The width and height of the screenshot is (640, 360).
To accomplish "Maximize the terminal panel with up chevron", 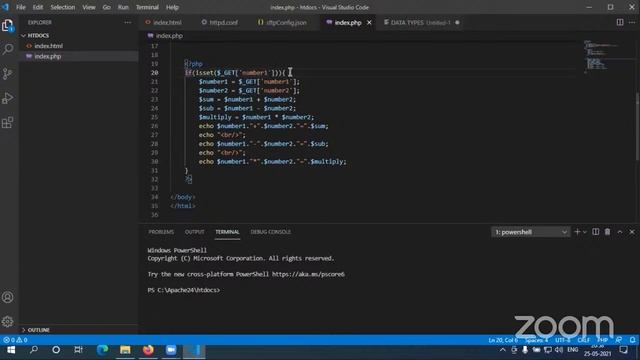I will pos(620,232).
